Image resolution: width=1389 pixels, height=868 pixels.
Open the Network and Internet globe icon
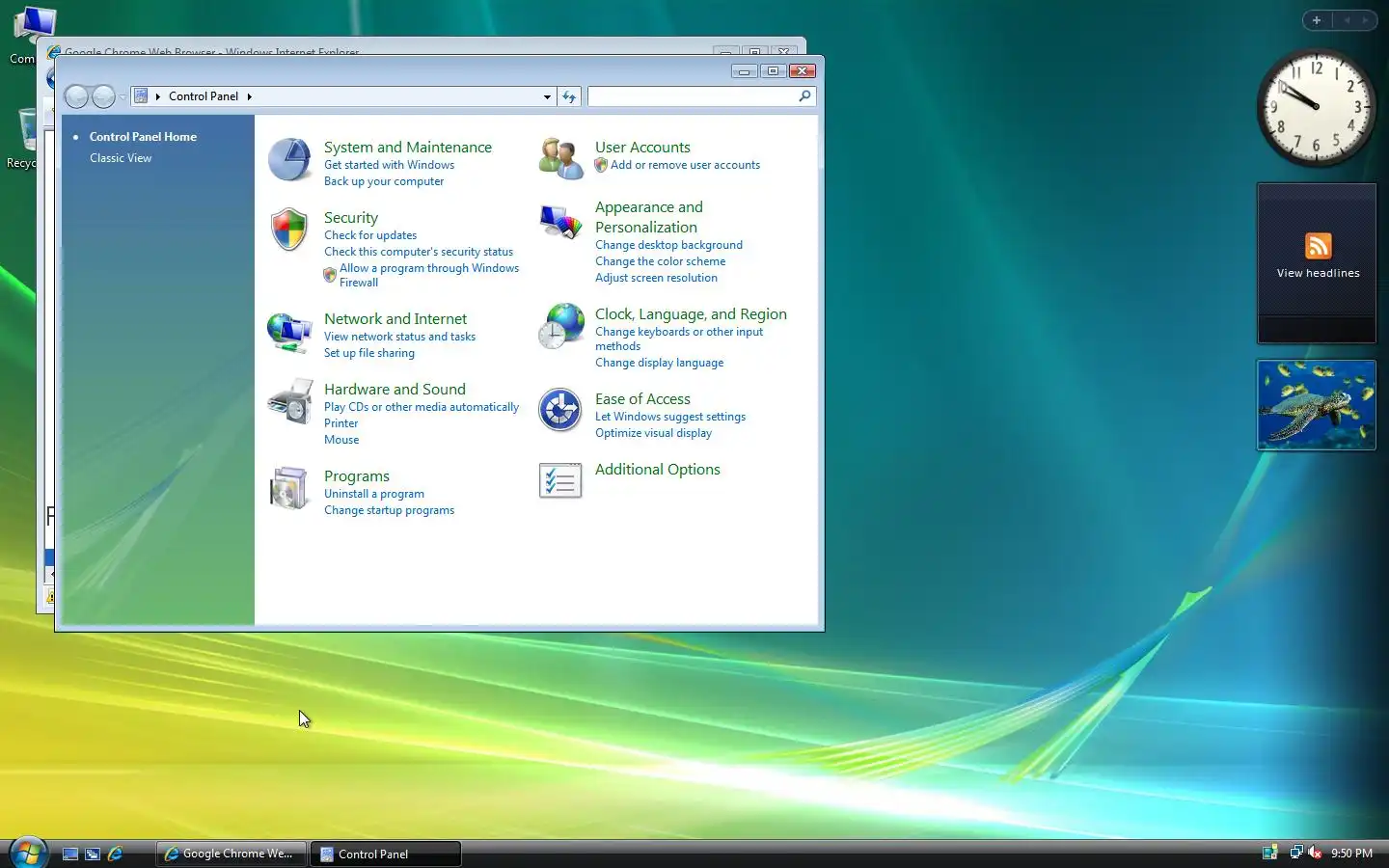[289, 332]
